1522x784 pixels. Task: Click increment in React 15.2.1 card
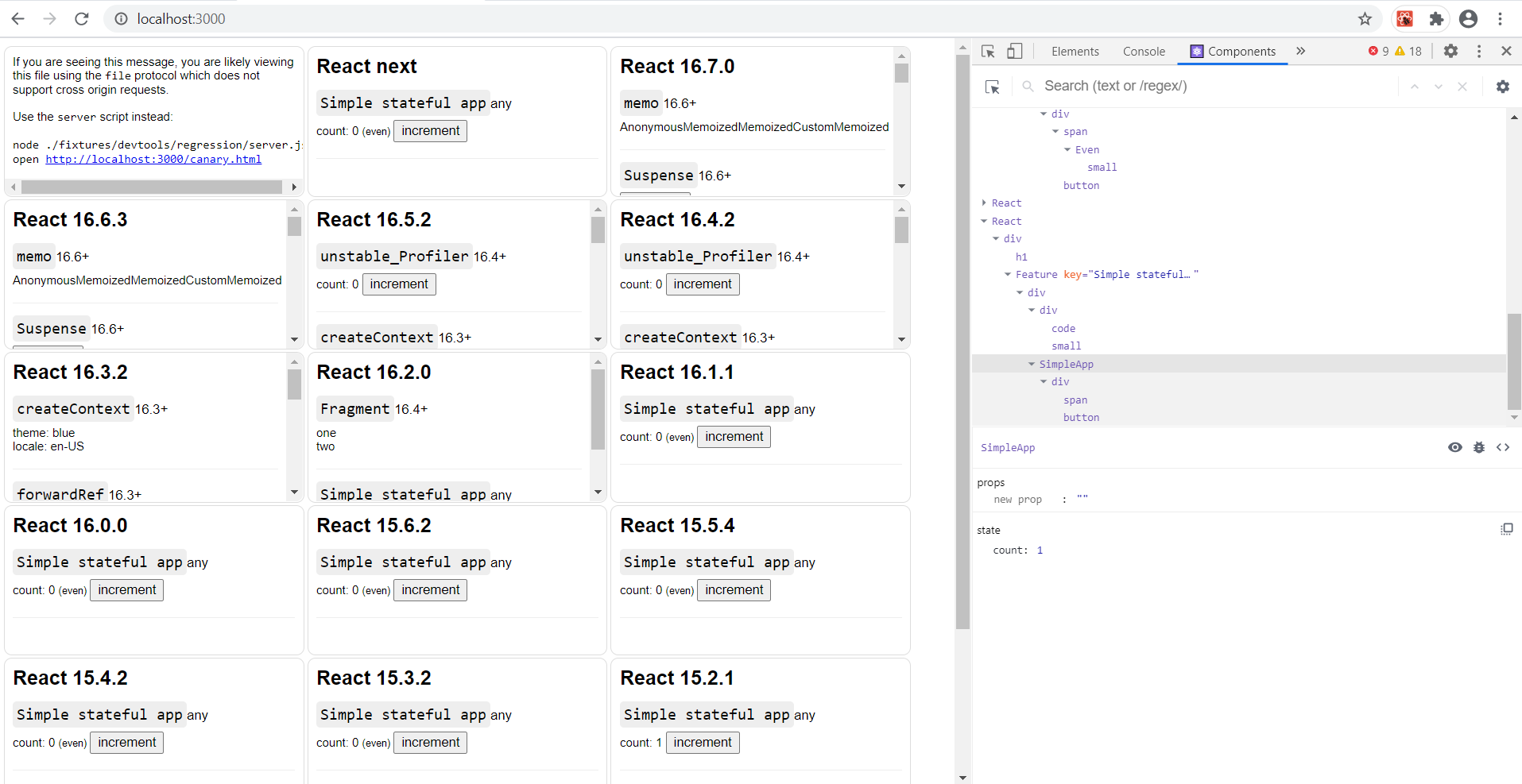point(703,743)
